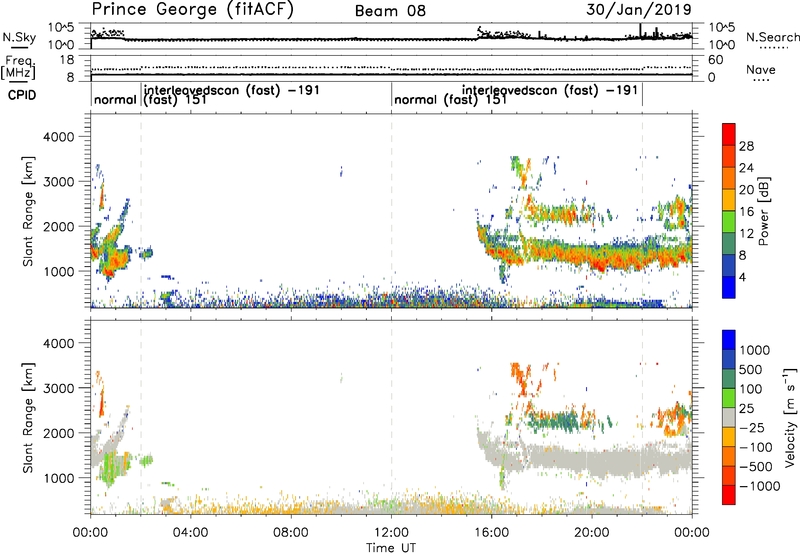Click the "20:00" time axis label
Viewport: 800px width, 554px height.
(591, 533)
